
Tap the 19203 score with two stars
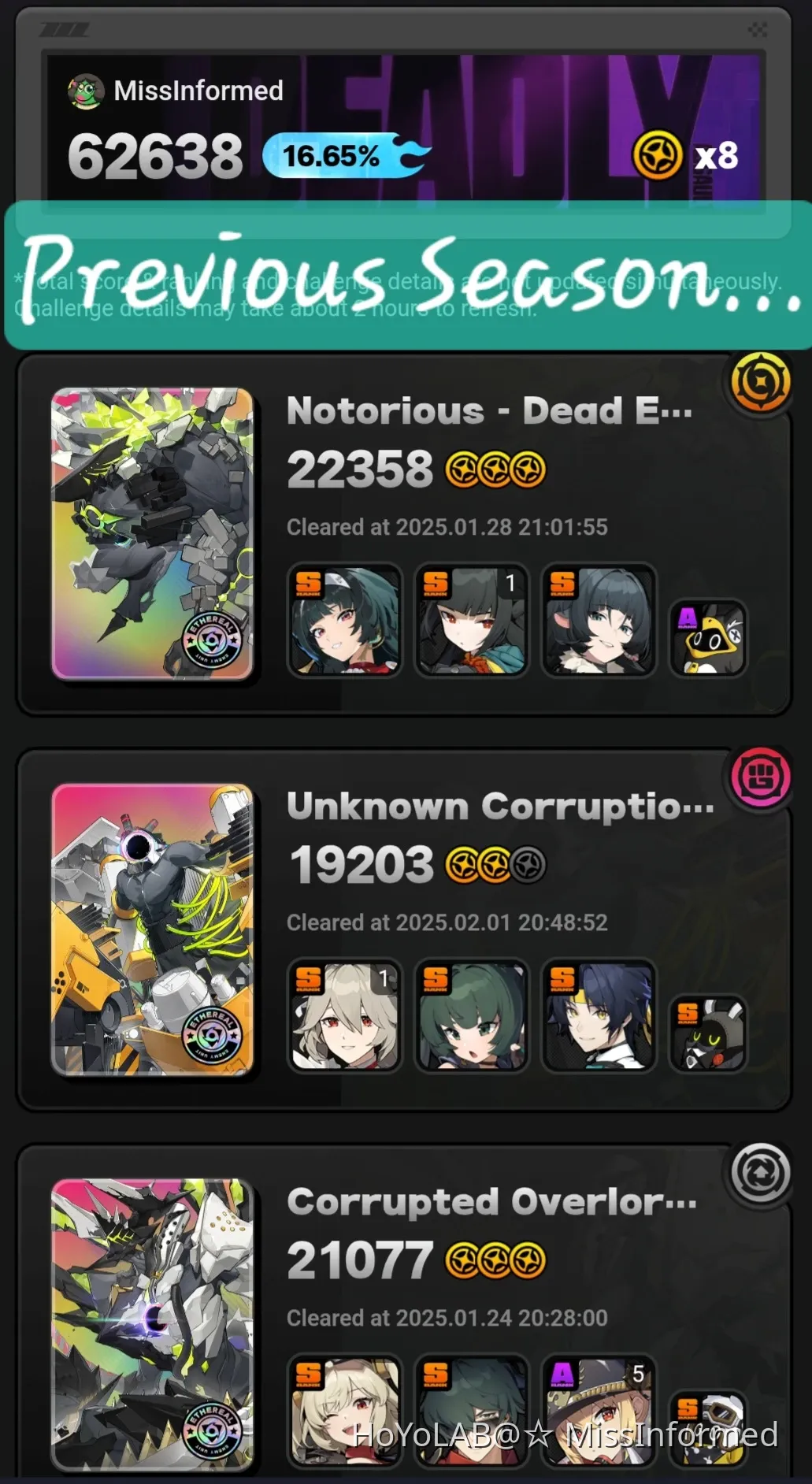(x=417, y=865)
